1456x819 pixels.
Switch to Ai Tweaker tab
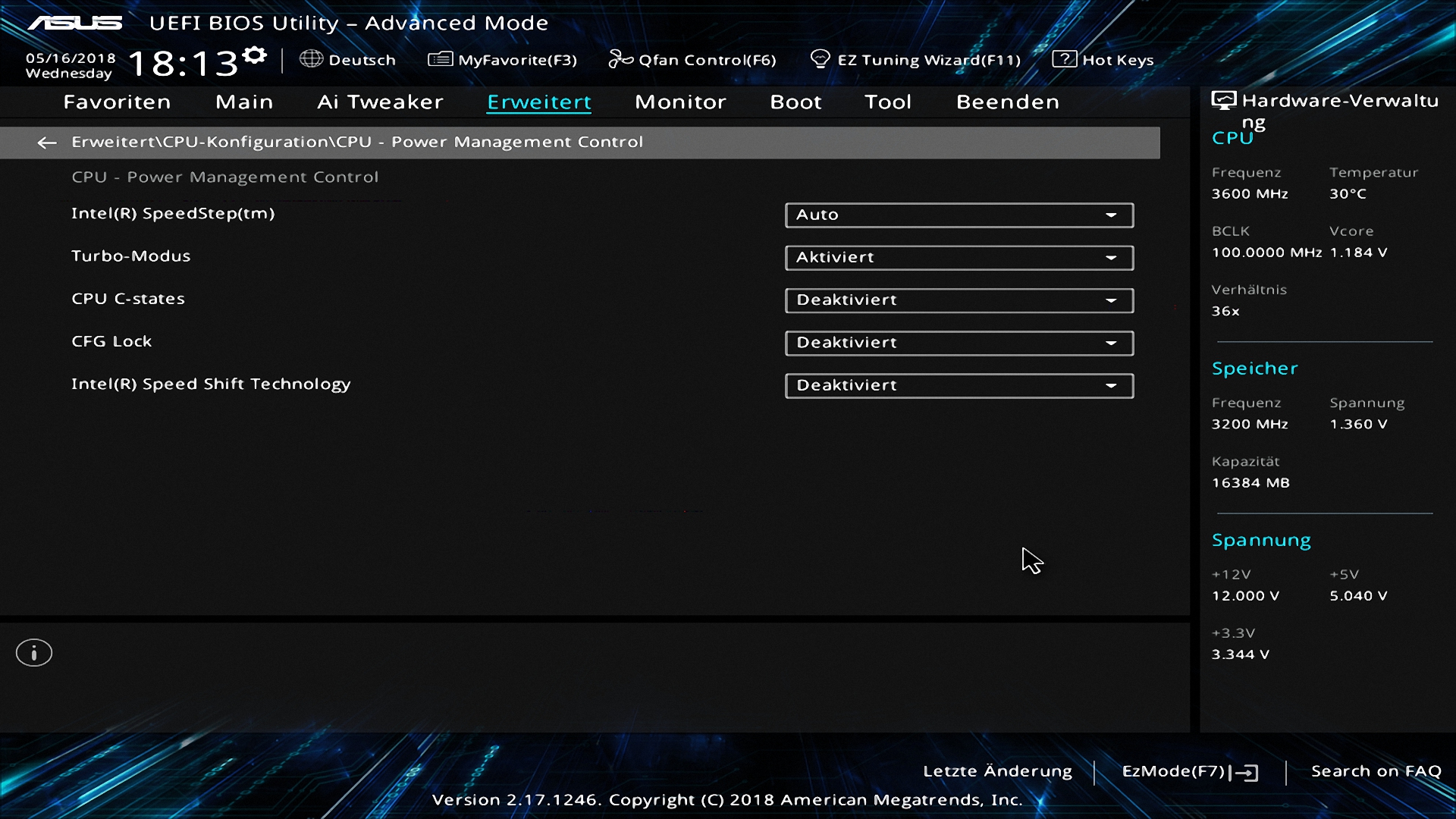pos(380,102)
